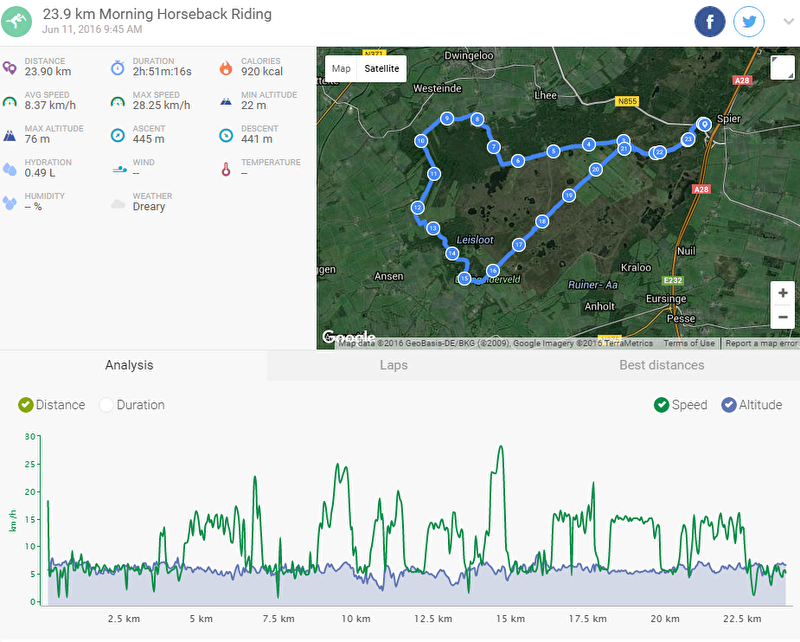Expand the workout options chevron
Viewport: 800px width, 642px height.
pos(789,21)
